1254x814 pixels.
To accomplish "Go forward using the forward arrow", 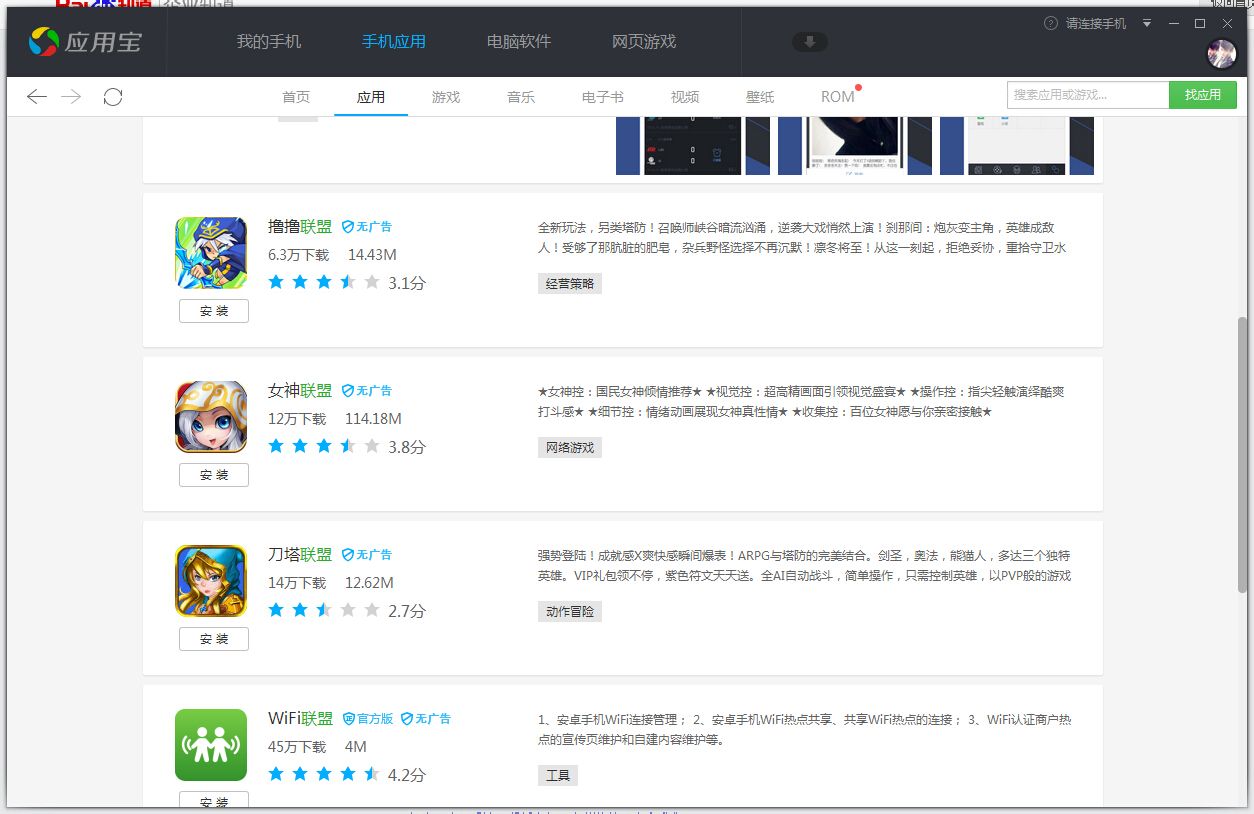I will pyautogui.click(x=71, y=96).
